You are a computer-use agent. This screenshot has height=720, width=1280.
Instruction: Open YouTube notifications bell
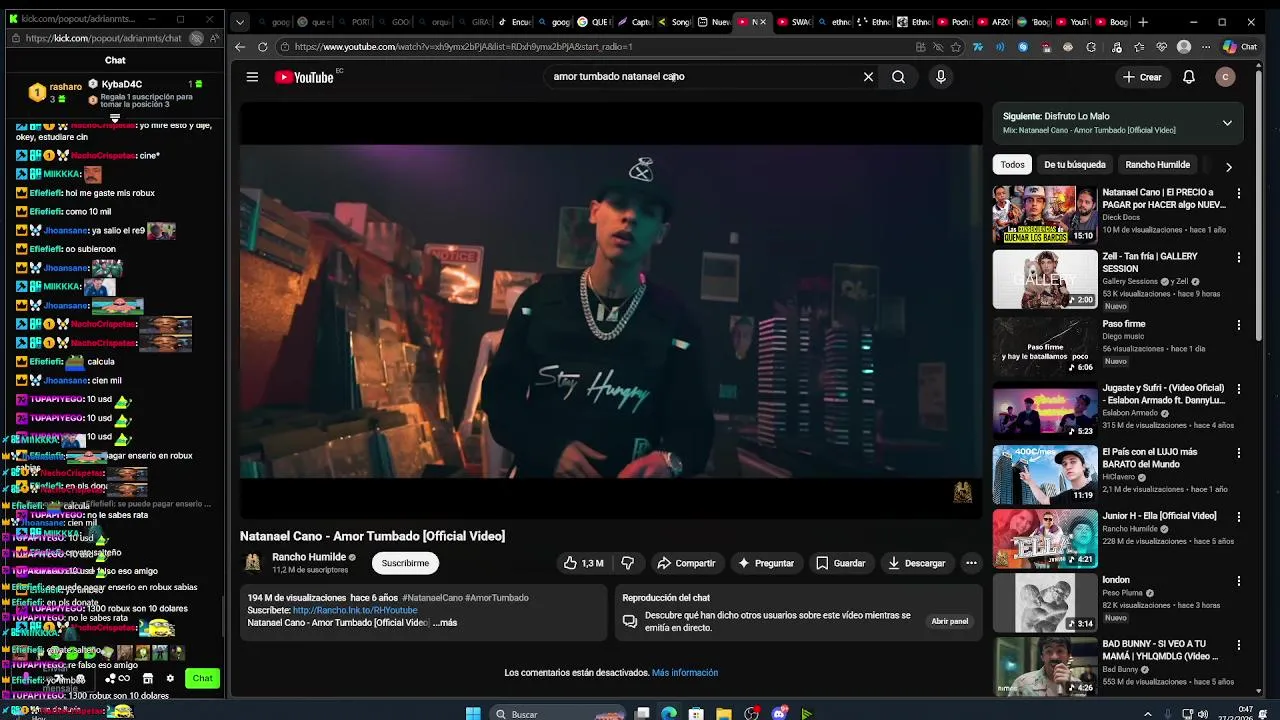point(1189,77)
